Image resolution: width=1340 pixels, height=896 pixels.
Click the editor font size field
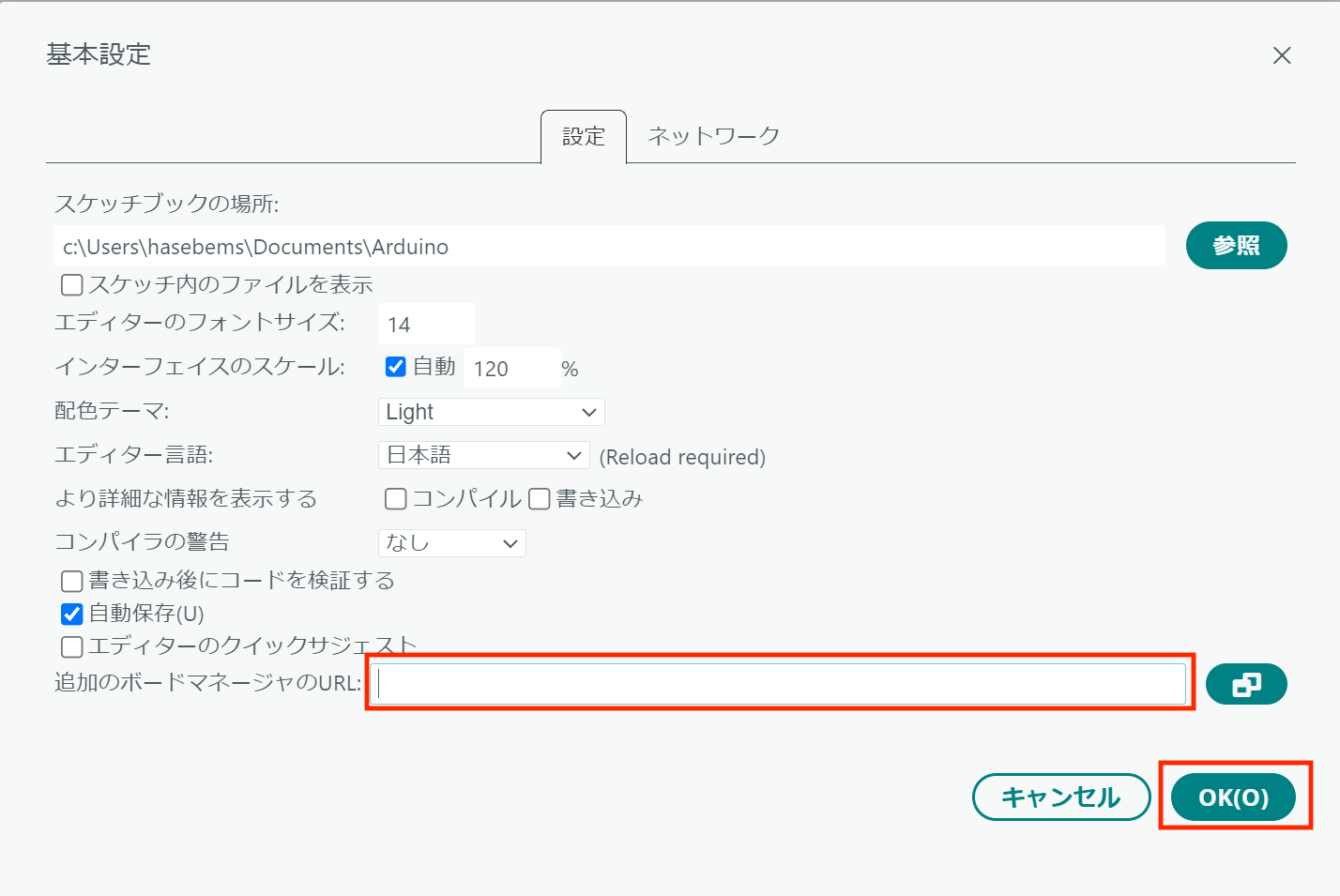tap(426, 325)
